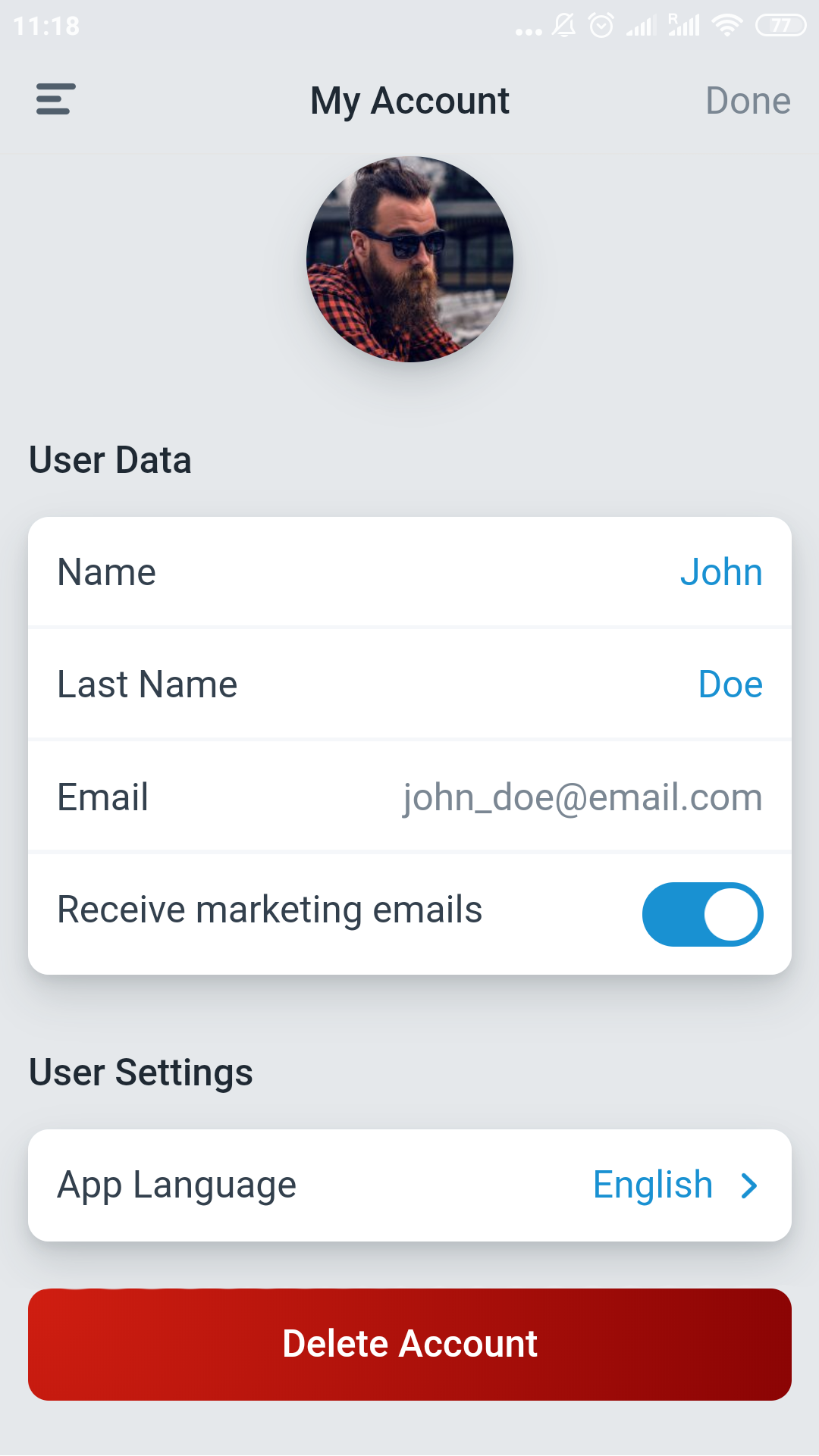819x1456 pixels.
Task: Tap the clock showing 11:18
Action: tap(46, 27)
